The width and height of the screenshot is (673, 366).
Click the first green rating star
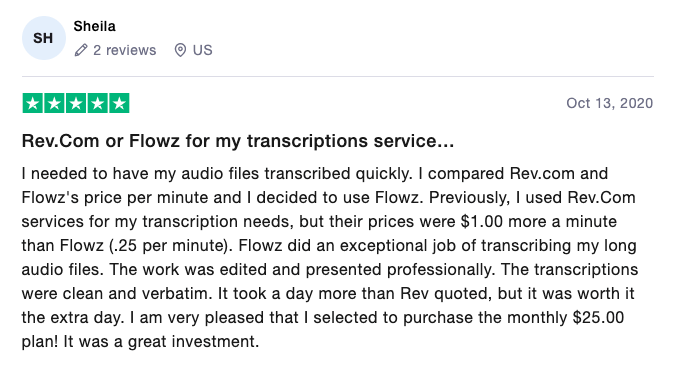(x=33, y=103)
